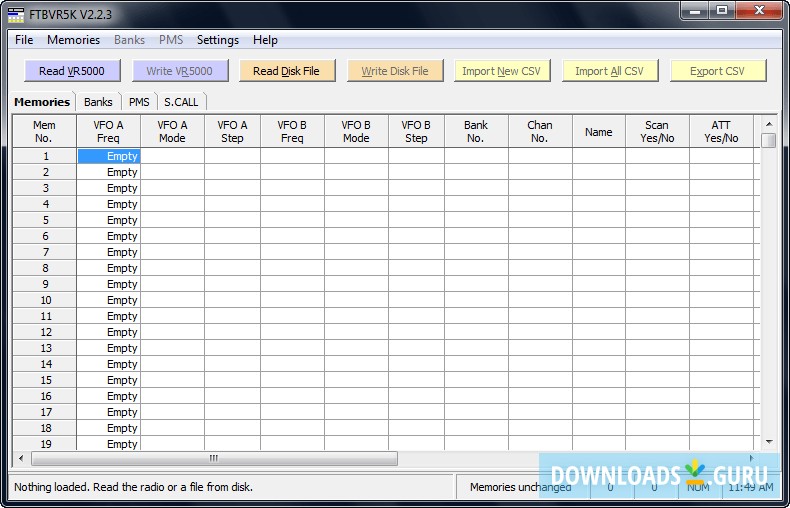Click the Import All CSV button
Viewport: 790px width, 508px height.
pyautogui.click(x=610, y=71)
